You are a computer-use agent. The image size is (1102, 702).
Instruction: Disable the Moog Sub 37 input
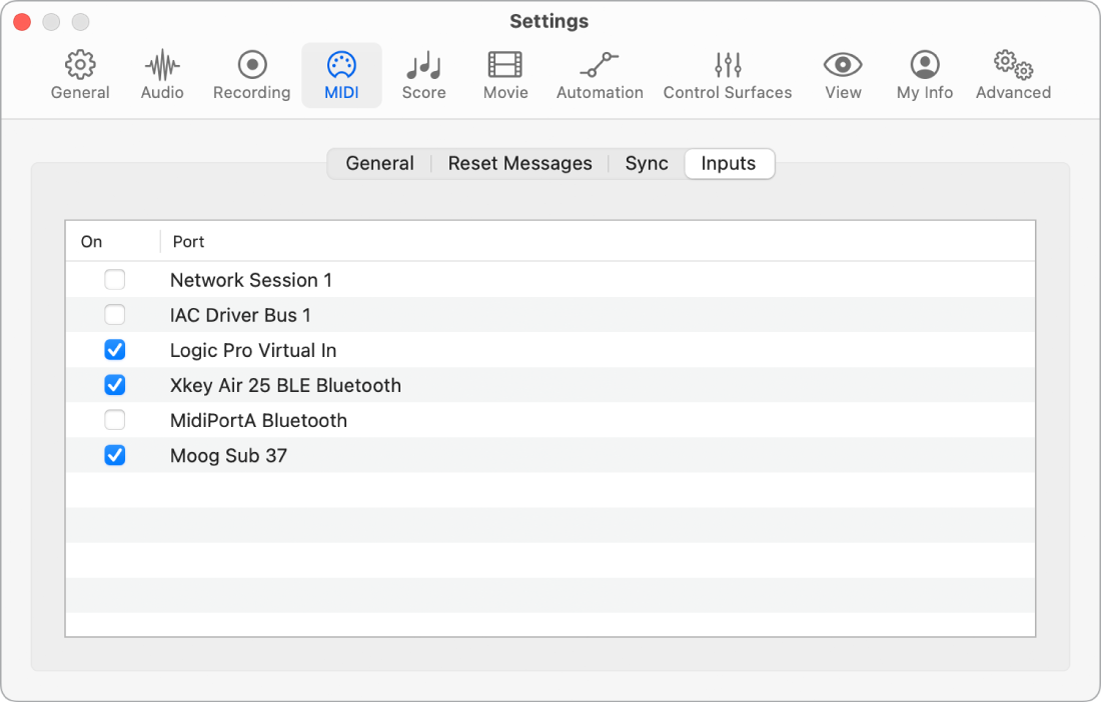(x=114, y=455)
